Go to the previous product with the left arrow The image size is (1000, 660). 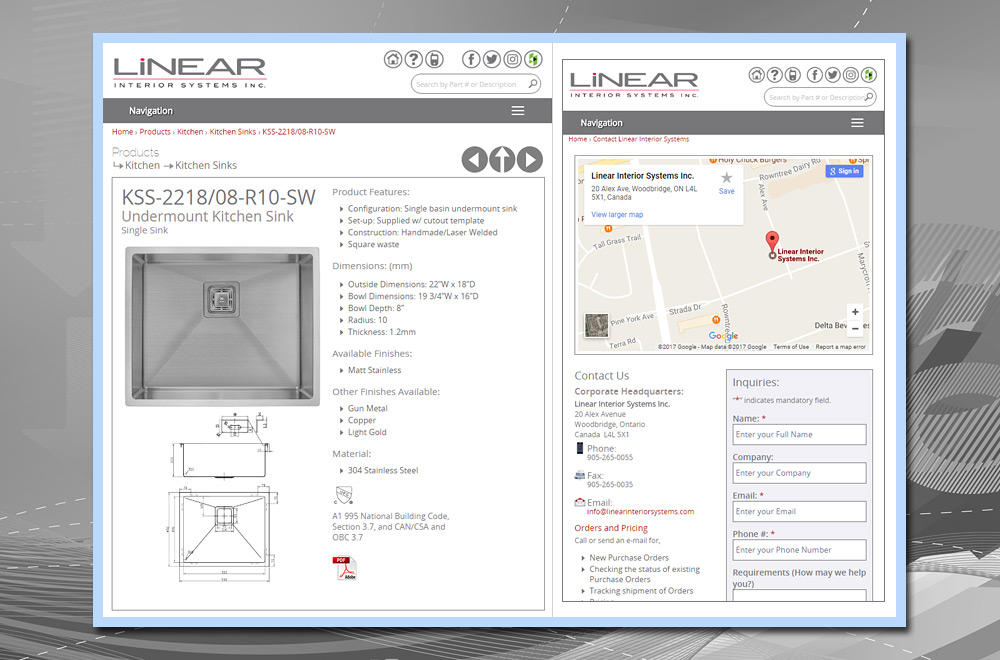click(x=474, y=159)
